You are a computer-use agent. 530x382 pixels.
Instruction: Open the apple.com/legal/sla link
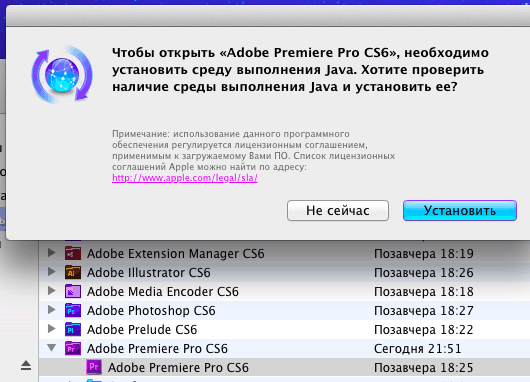[185, 178]
